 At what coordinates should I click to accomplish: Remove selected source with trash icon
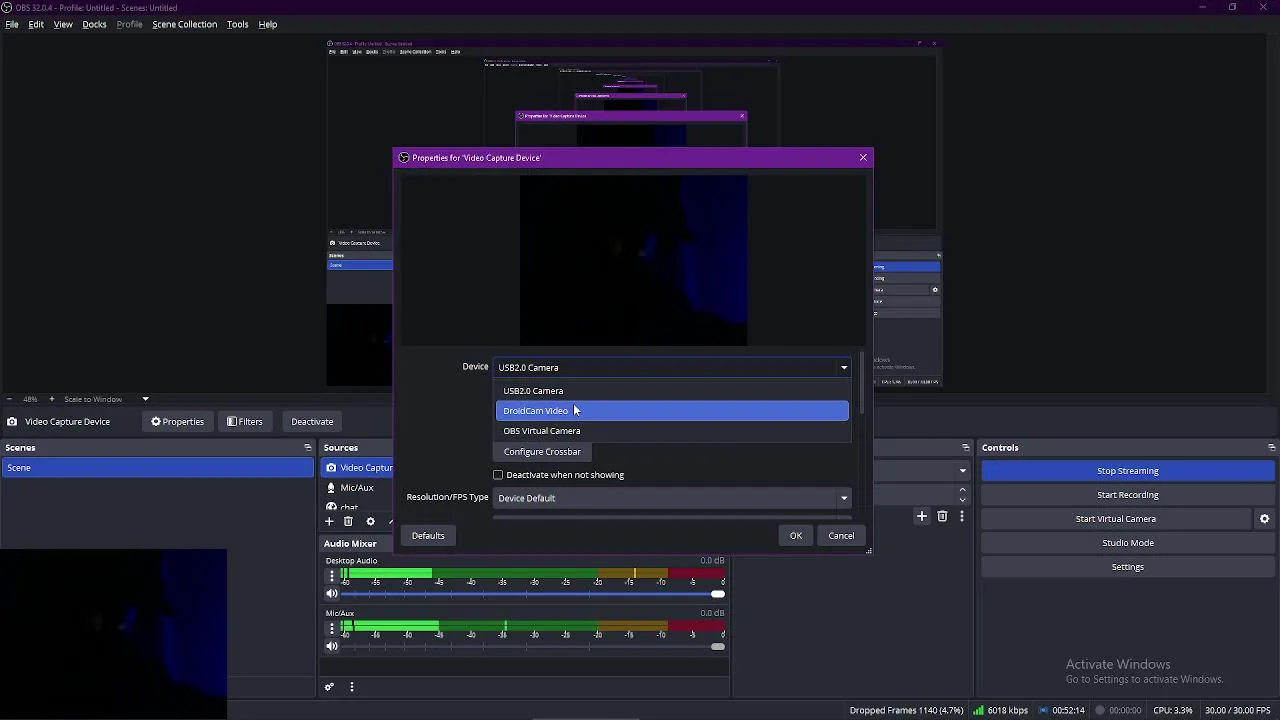click(348, 521)
